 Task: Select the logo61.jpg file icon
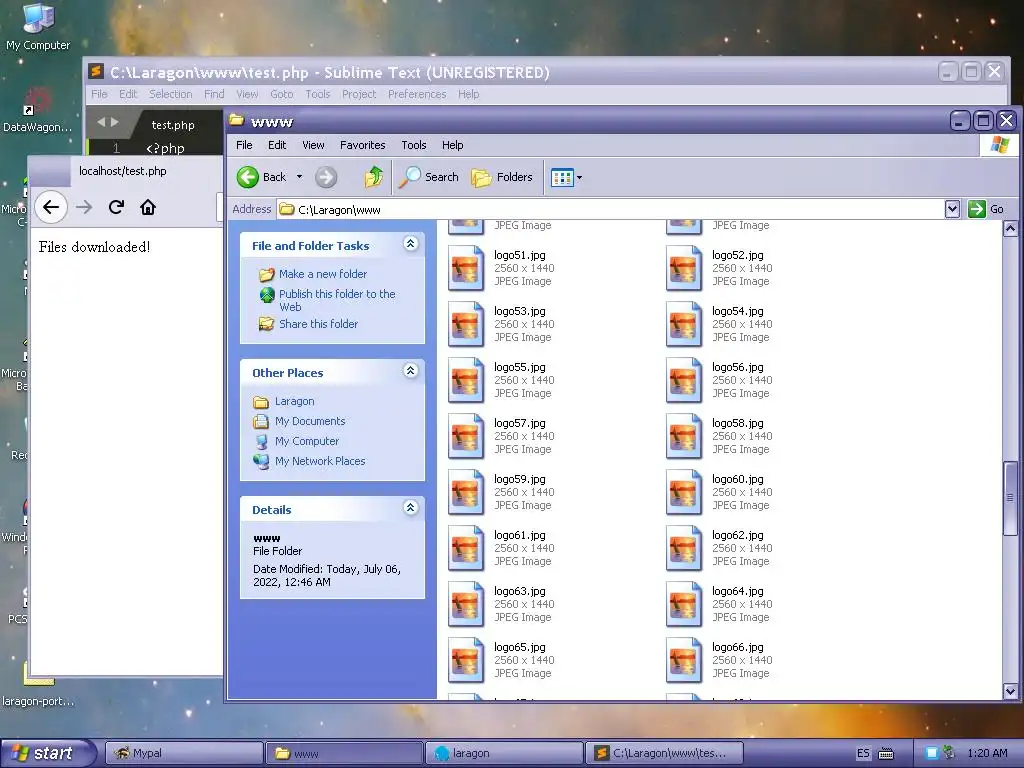coord(466,548)
